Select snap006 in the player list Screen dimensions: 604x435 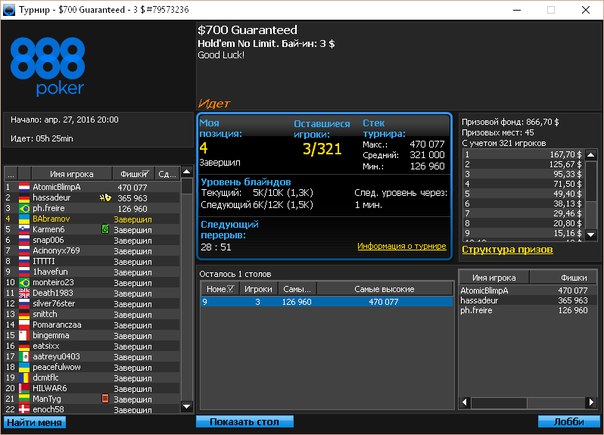pyautogui.click(x=92, y=240)
